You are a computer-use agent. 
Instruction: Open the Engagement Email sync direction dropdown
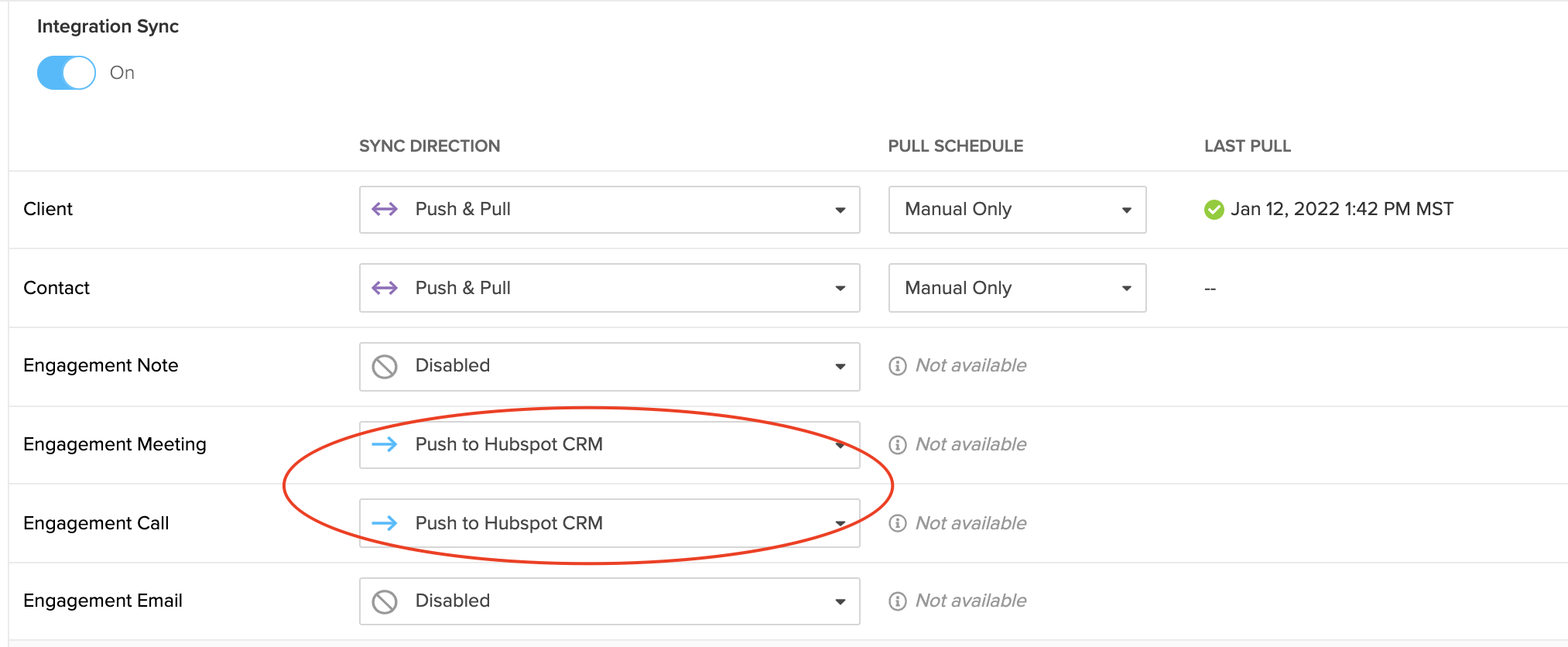[610, 601]
